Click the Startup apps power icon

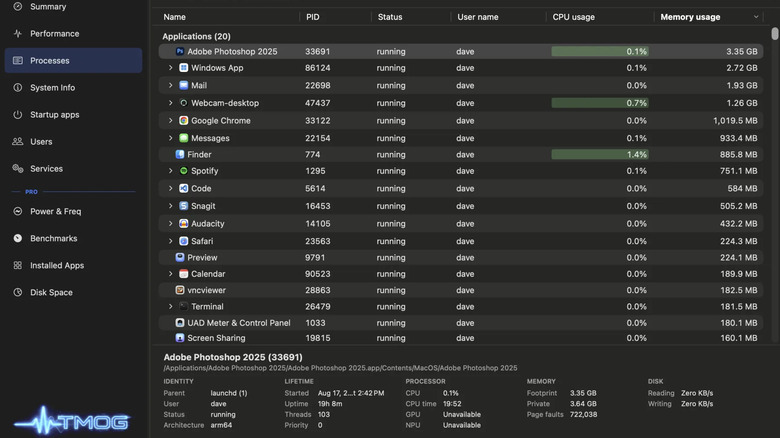click(18, 114)
